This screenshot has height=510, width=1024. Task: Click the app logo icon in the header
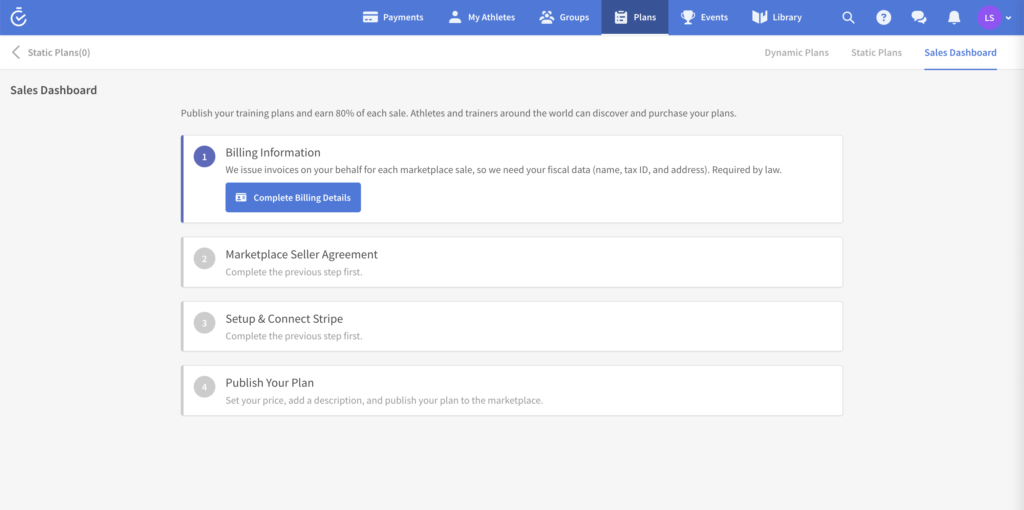point(18,17)
